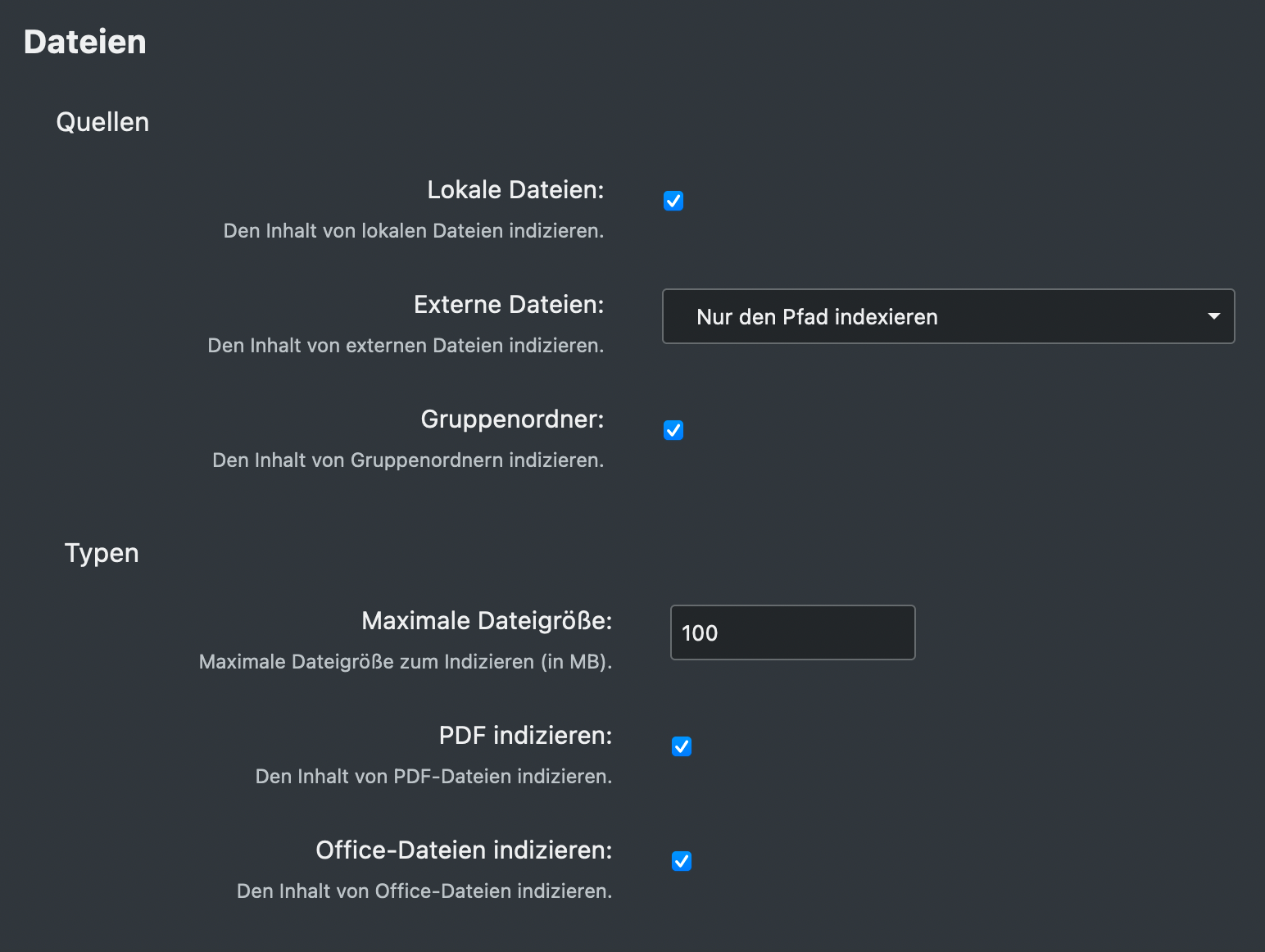
Task: Click the "Maximale Dateigröße:" label
Action: (487, 620)
